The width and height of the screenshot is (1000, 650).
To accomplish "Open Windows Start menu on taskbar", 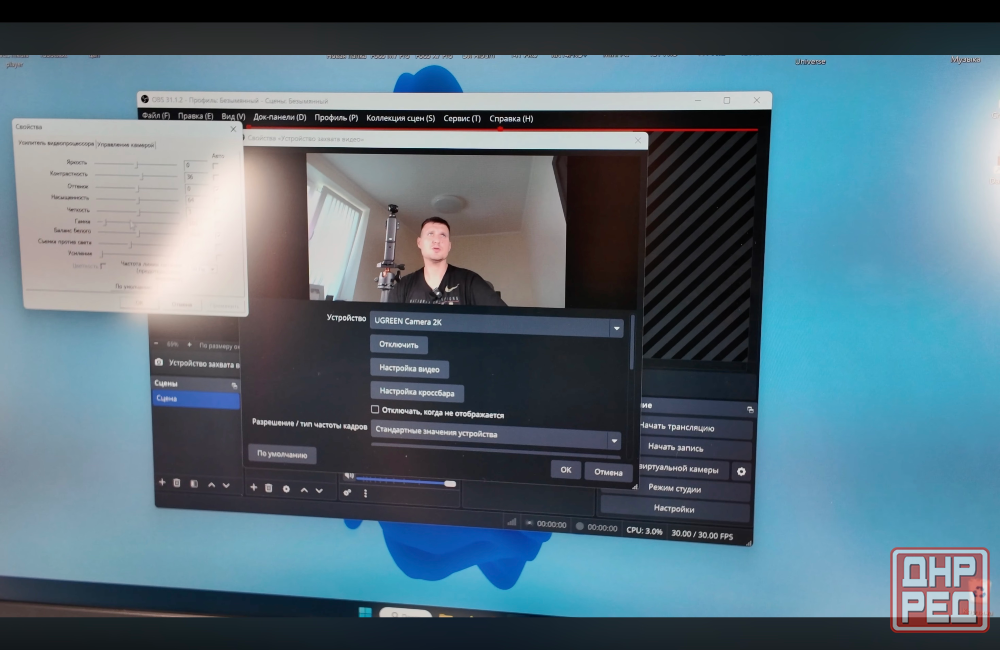I will click(x=365, y=612).
